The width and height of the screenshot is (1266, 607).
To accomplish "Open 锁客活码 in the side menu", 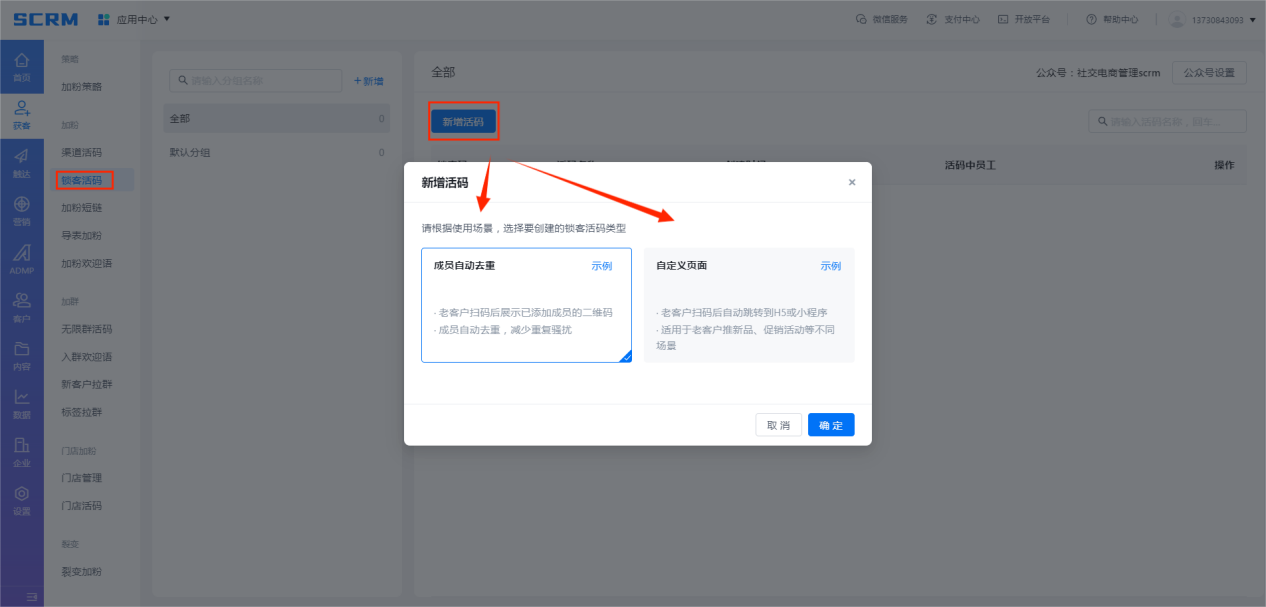I will [82, 181].
